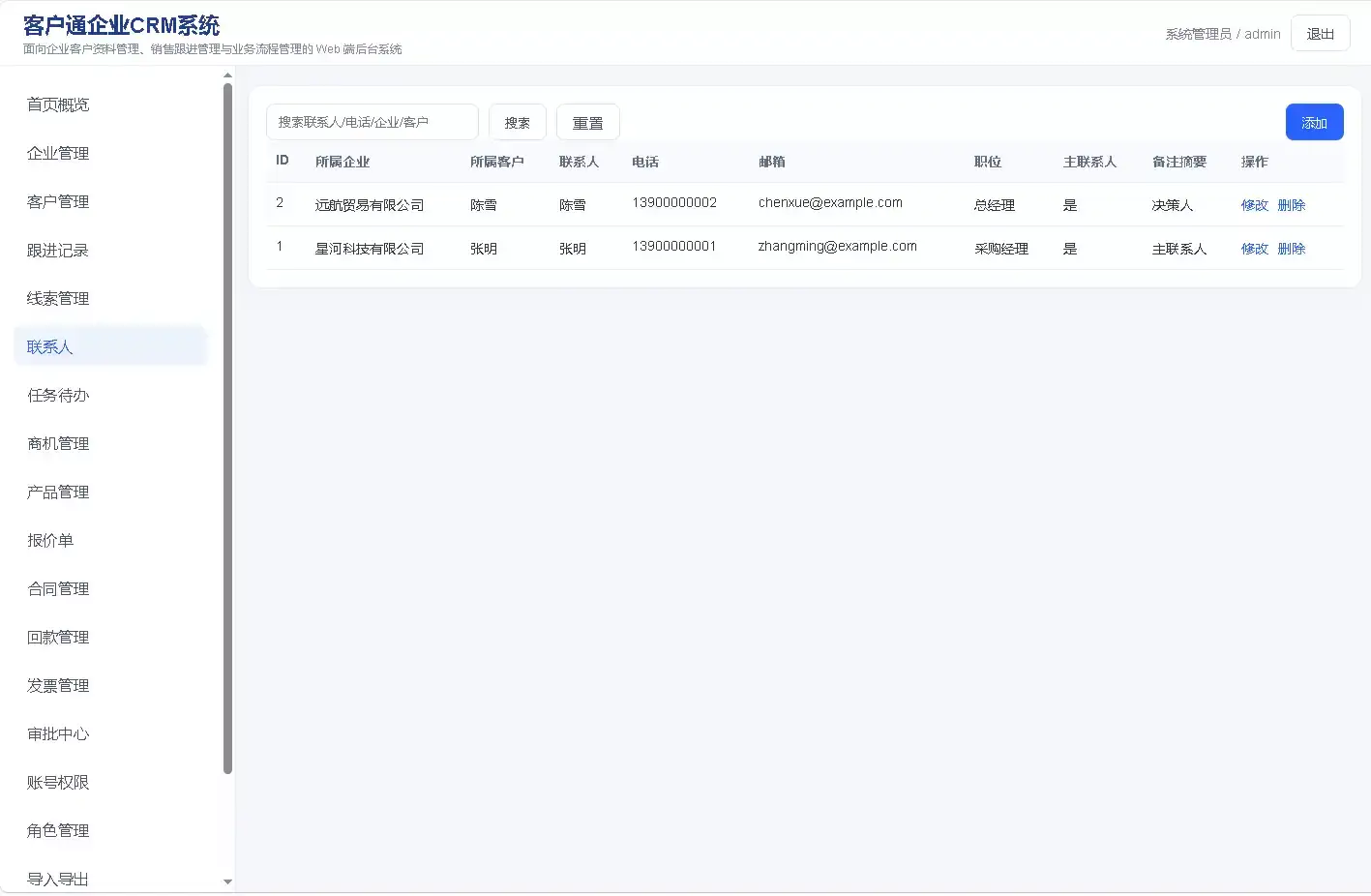The image size is (1371, 896).
Task: Open the 首页概览 page
Action: click(58, 105)
